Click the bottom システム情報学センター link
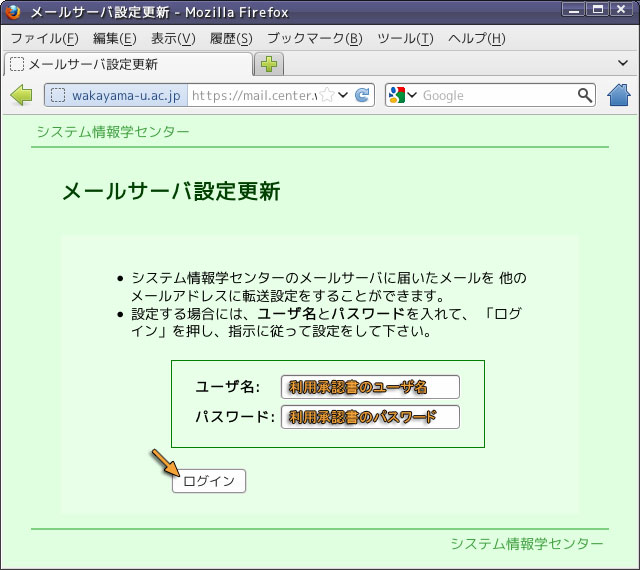The height and width of the screenshot is (570, 640). tap(527, 543)
